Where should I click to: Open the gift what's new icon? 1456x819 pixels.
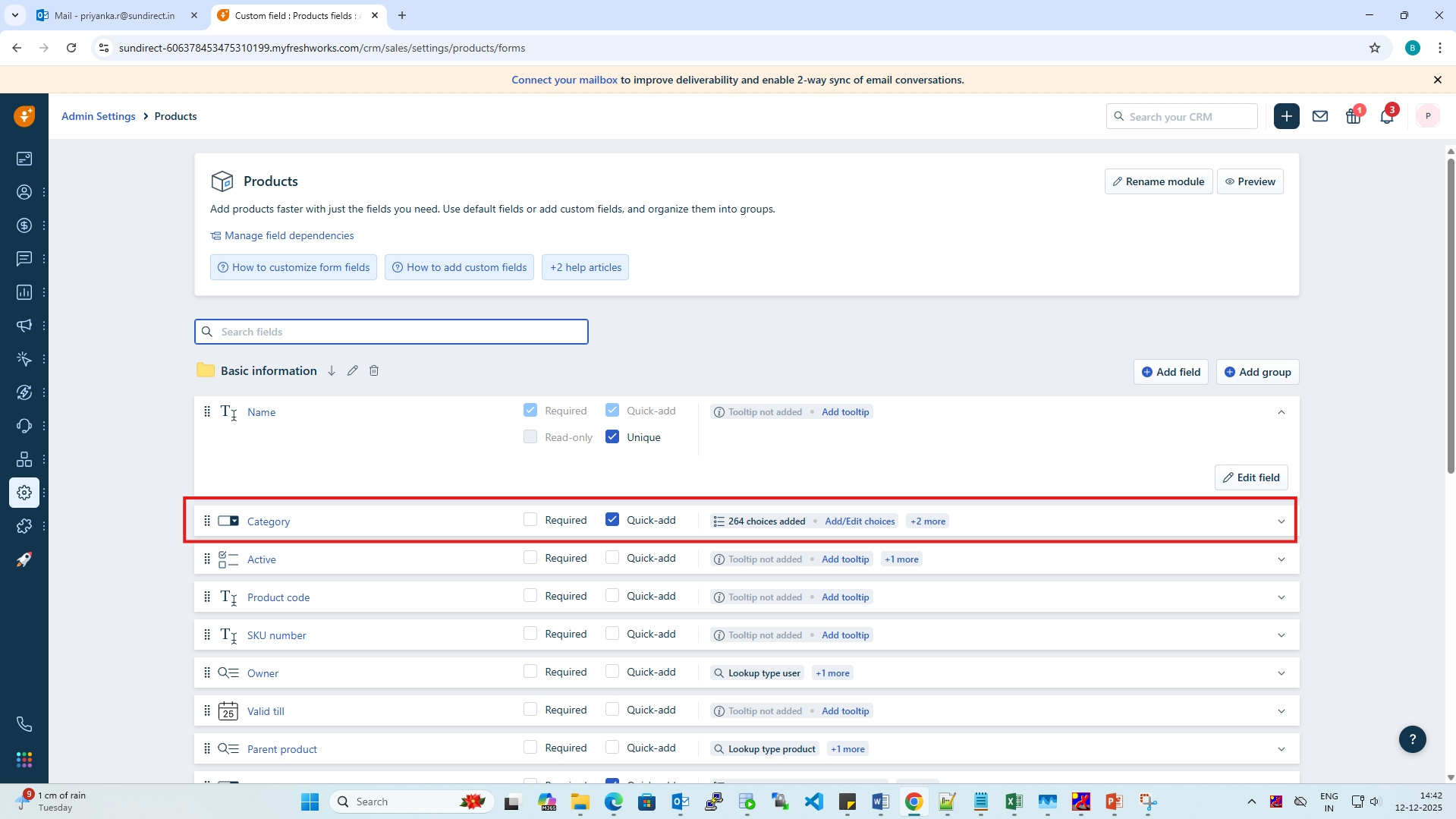pyautogui.click(x=1354, y=116)
